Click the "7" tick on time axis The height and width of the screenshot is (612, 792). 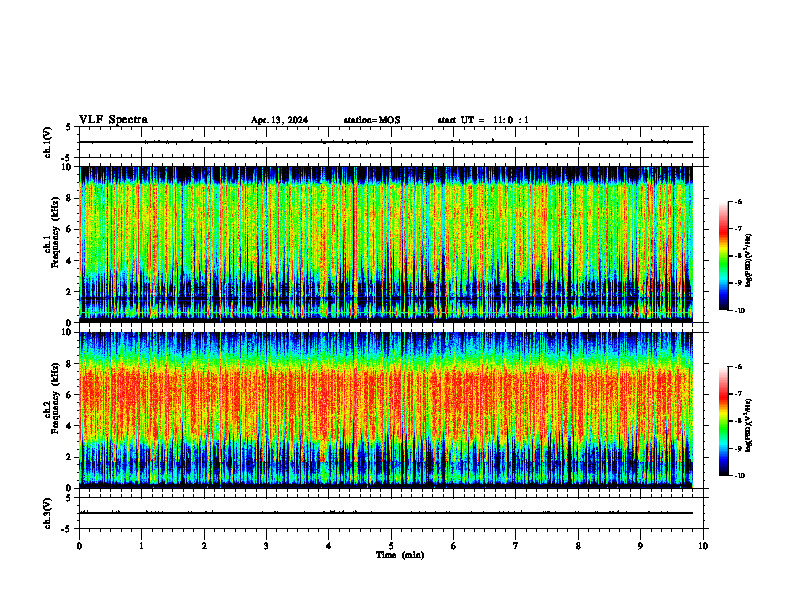pyautogui.click(x=516, y=546)
